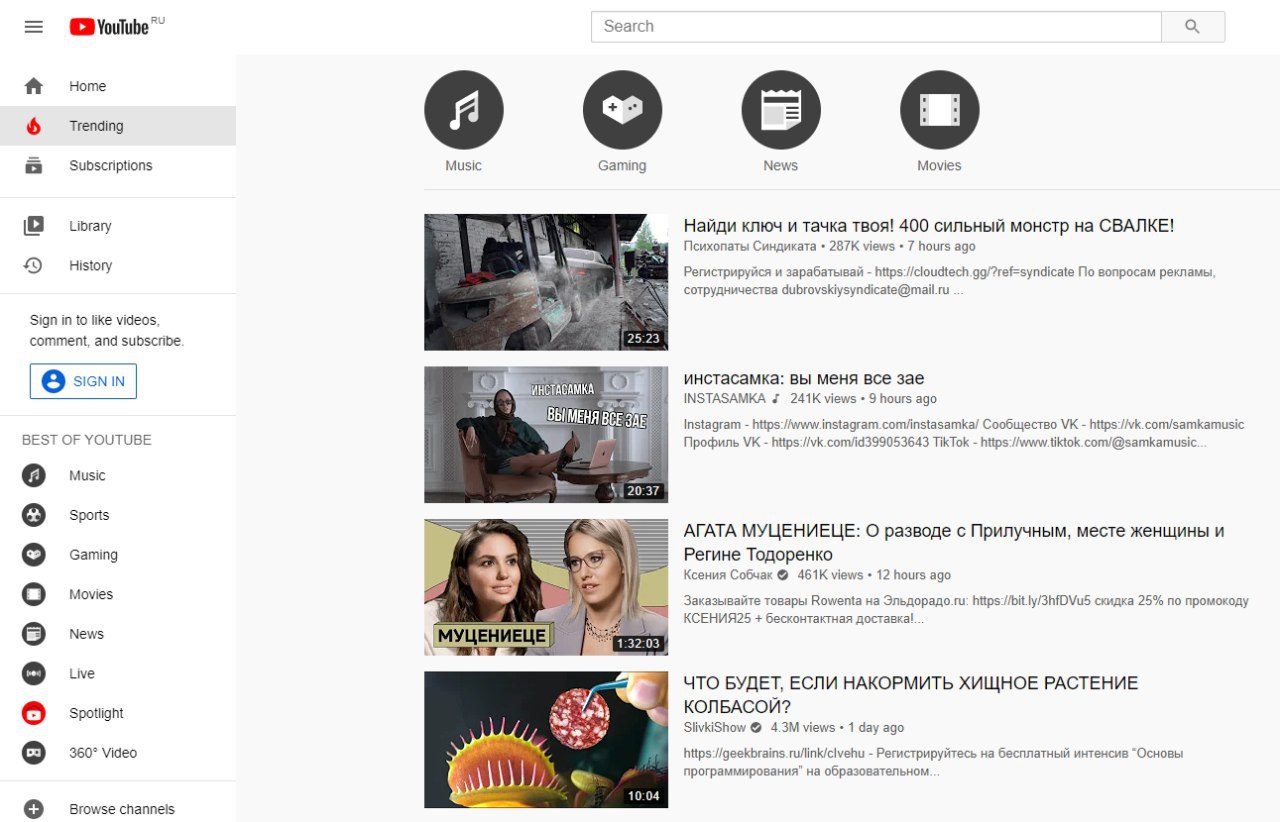Open the Gaming trending category circle
The image size is (1280, 822).
[622, 110]
